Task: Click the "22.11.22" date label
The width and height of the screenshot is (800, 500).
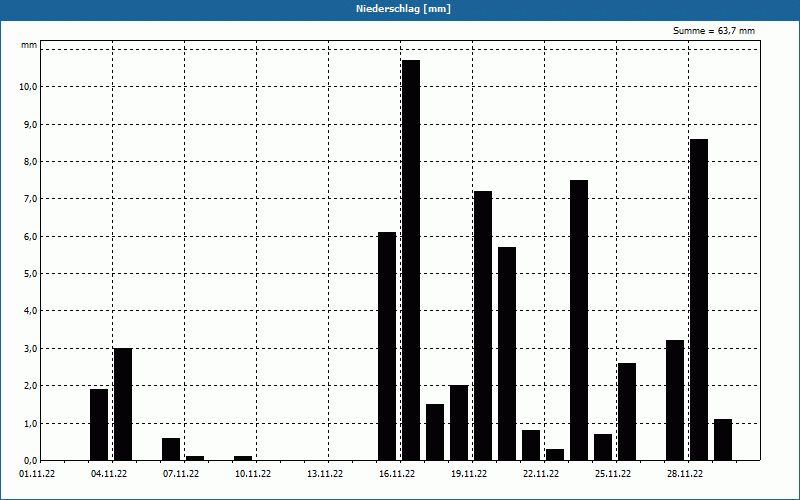Action: coord(541,474)
